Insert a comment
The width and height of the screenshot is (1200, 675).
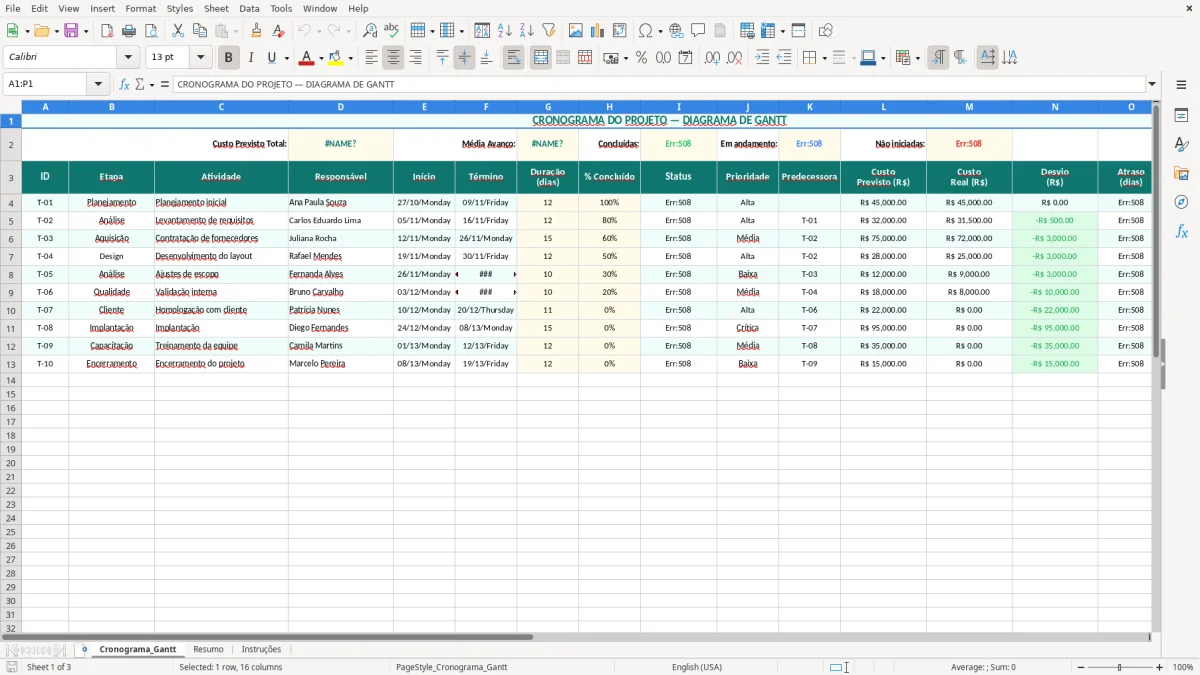(698, 31)
